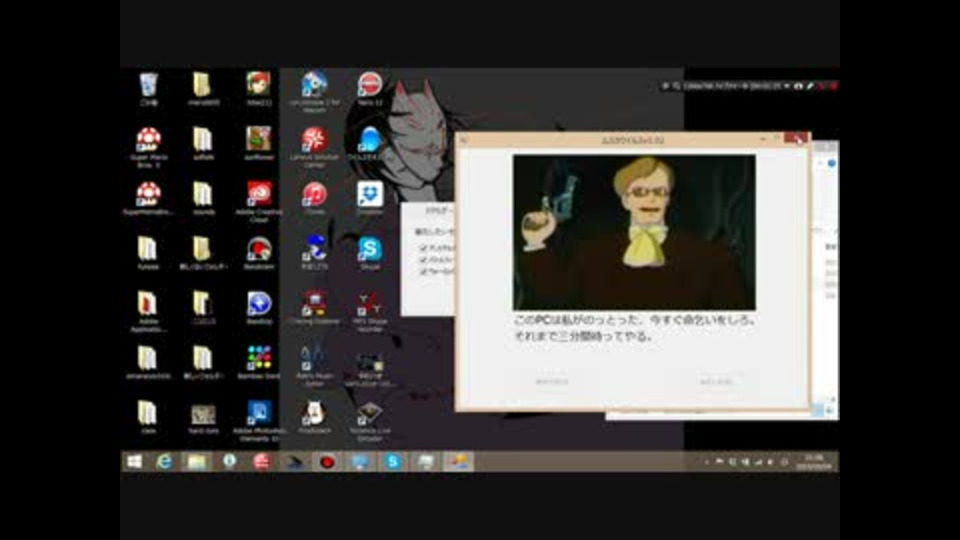Viewport: 960px width, 540px height.
Task: Click the dialog title bar text
Action: pos(633,140)
